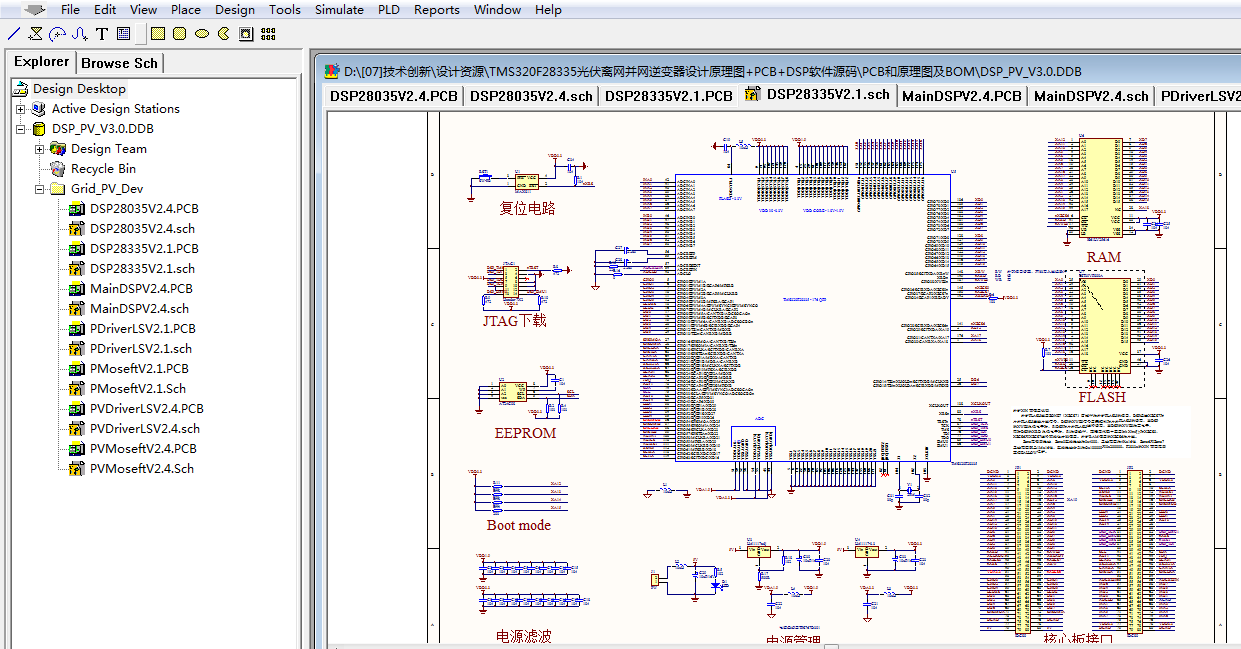Image resolution: width=1241 pixels, height=649 pixels.
Task: Expand the Design Team node
Action: coord(40,148)
